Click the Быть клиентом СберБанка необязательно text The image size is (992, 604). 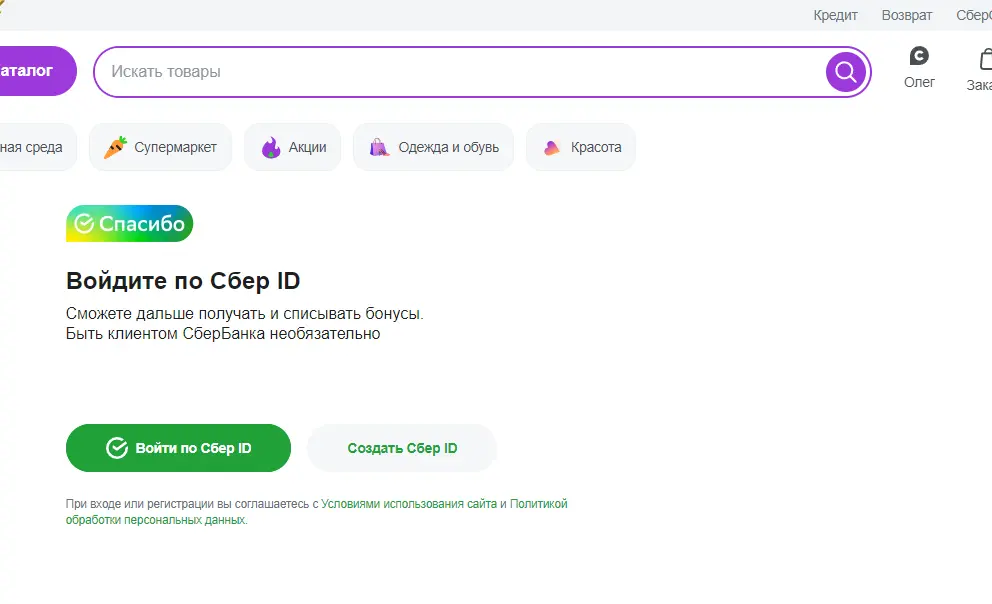[x=223, y=334]
